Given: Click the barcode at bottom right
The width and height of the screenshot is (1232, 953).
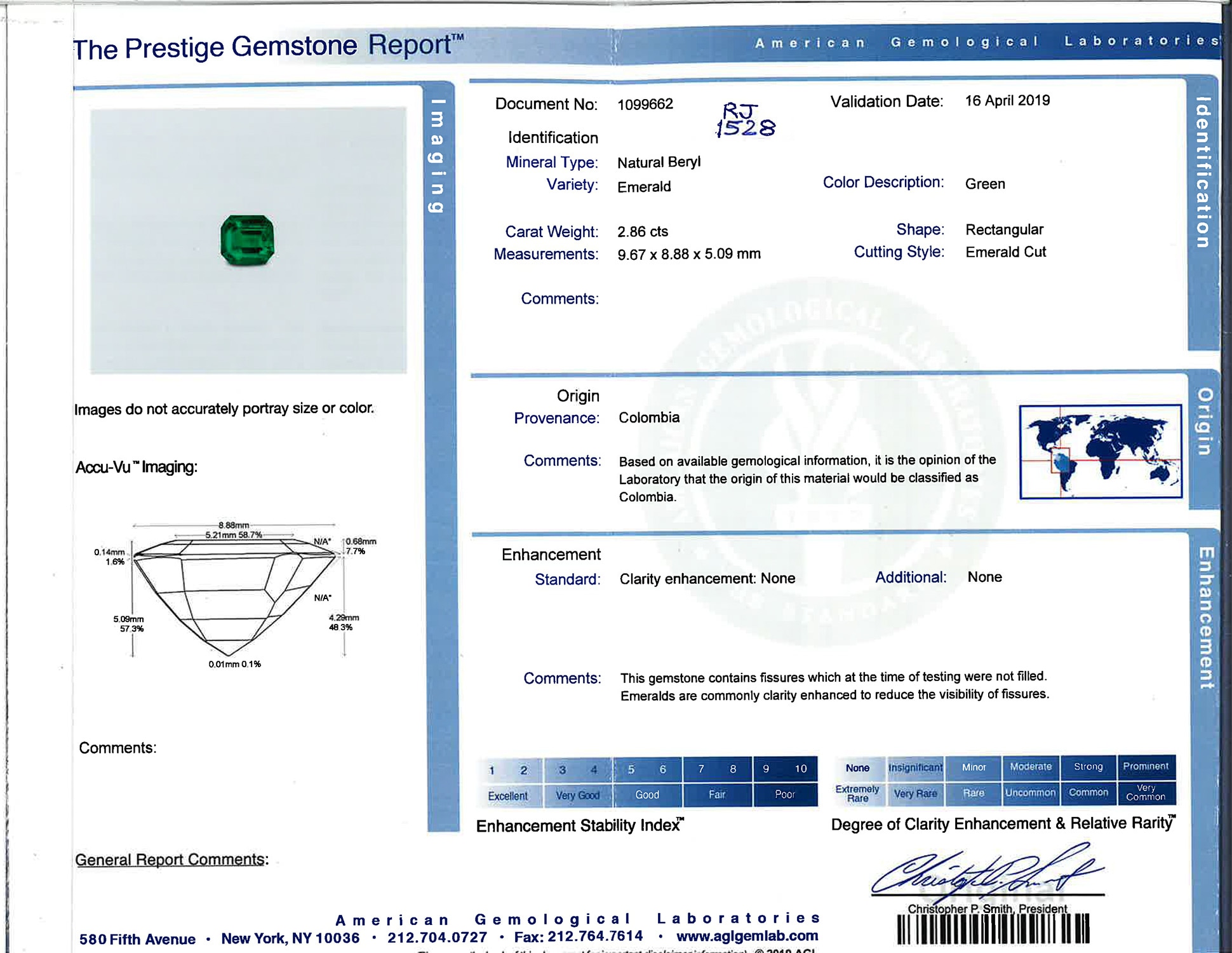Looking at the screenshot, I should coord(993,929).
